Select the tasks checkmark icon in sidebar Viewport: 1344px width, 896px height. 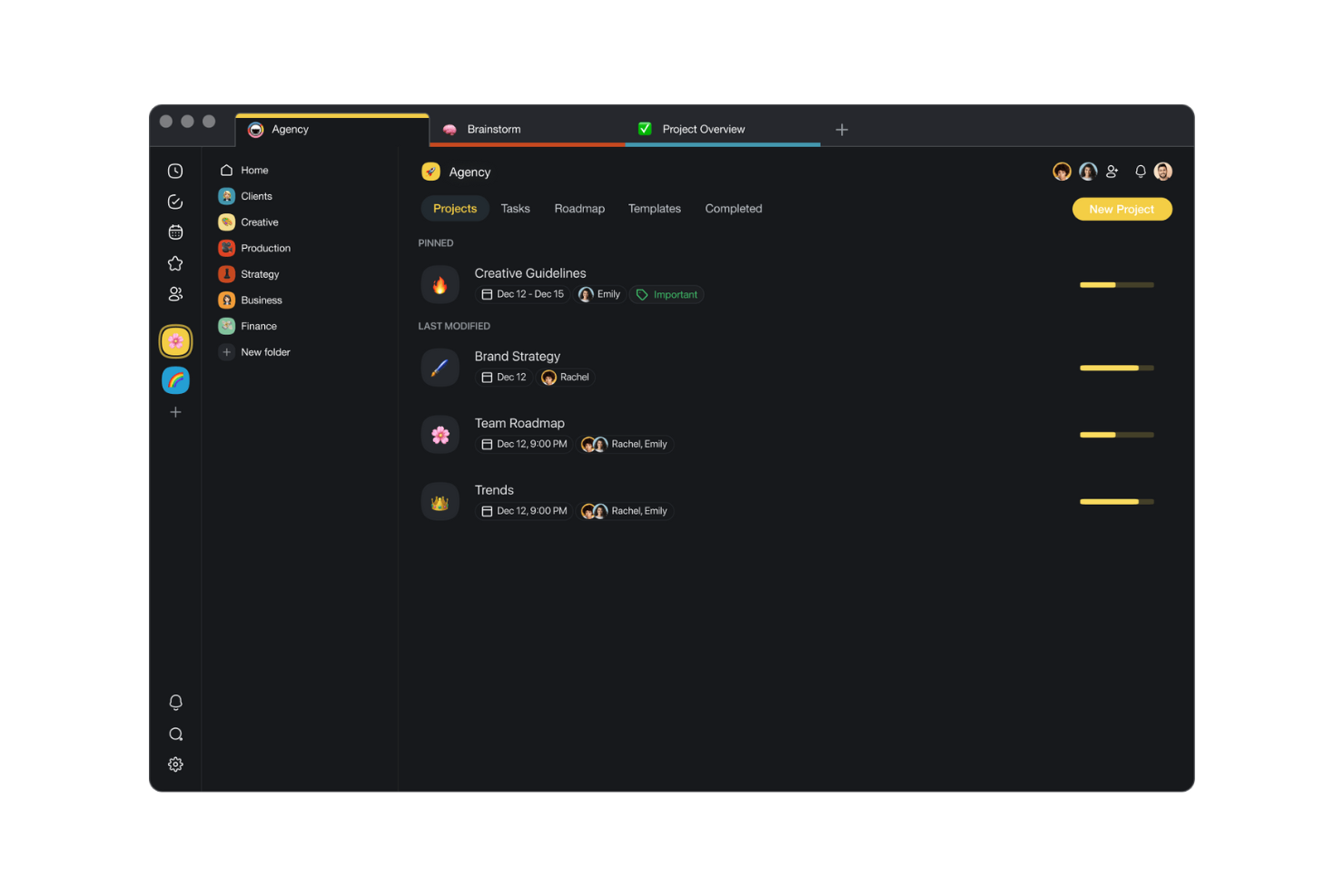point(175,202)
